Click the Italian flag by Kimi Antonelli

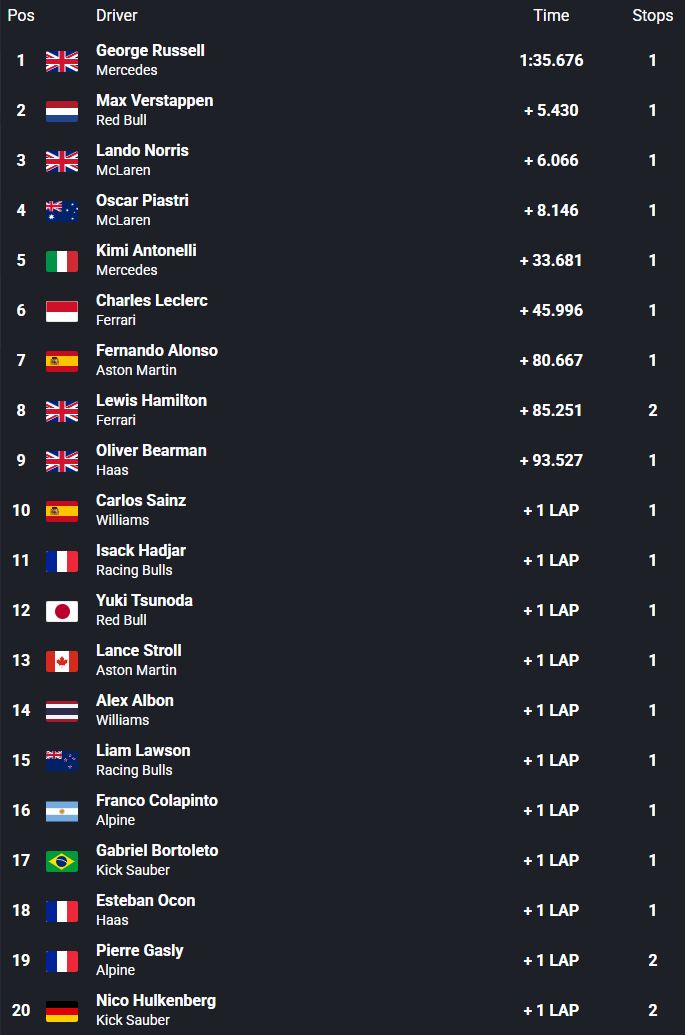tap(62, 261)
